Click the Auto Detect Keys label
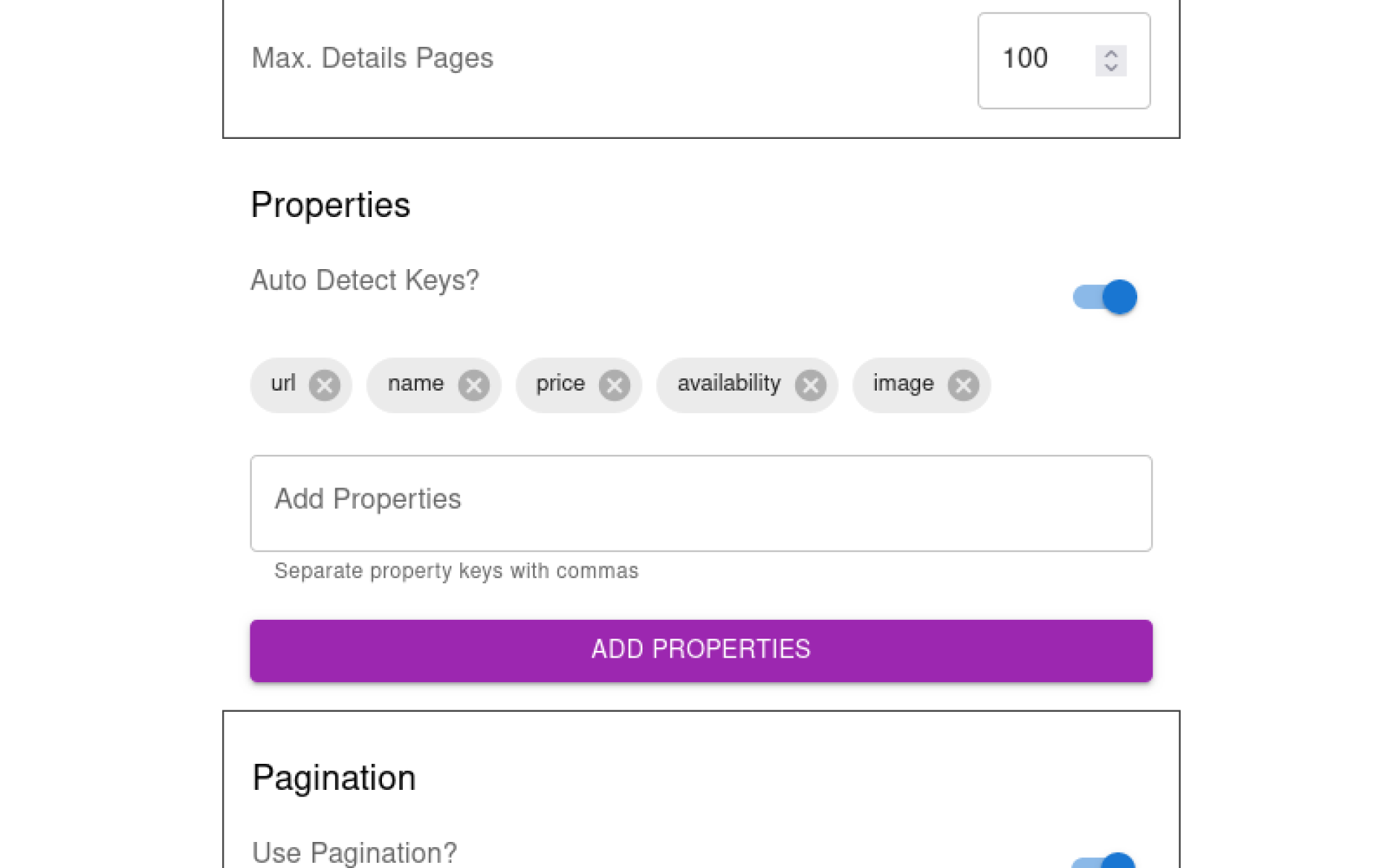The height and width of the screenshot is (868, 1389). 365,280
